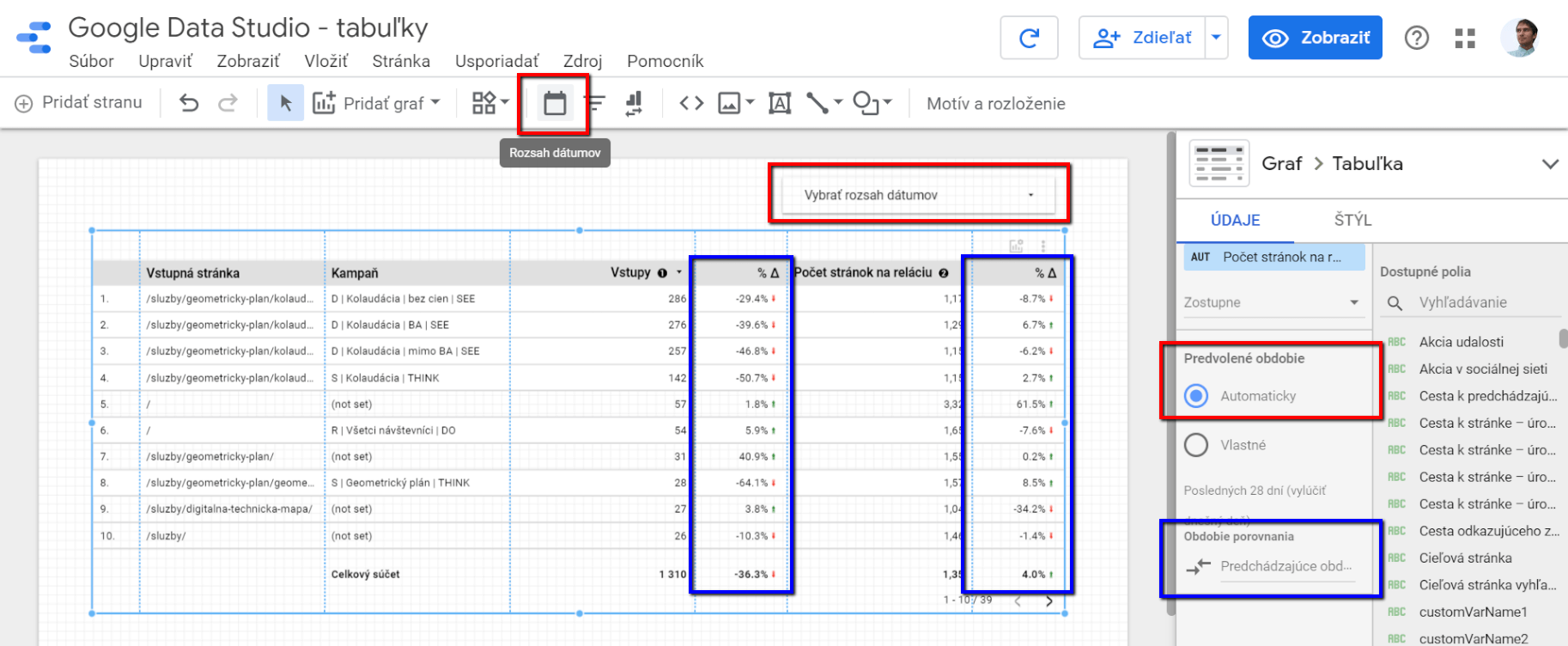
Task: Open the Zdroj menu
Action: coord(583,61)
